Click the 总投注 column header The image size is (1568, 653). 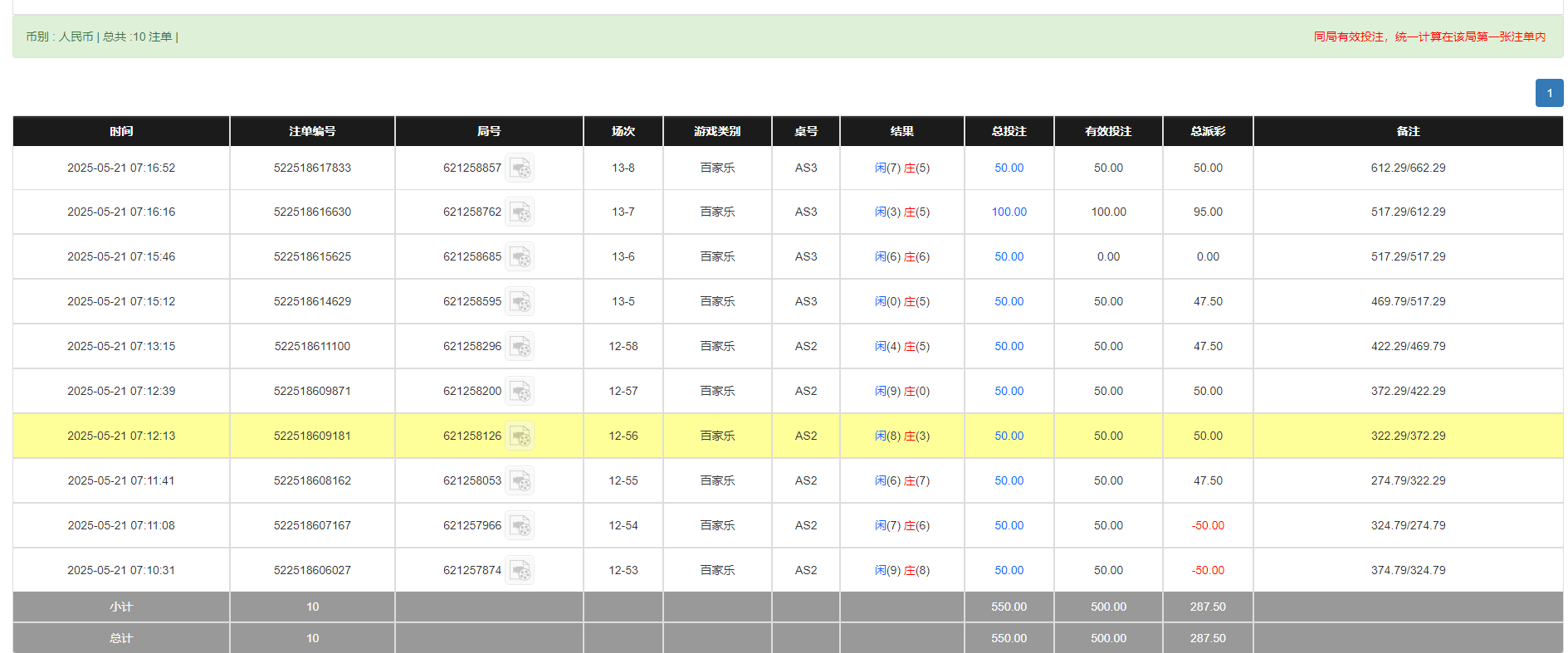click(x=1009, y=131)
